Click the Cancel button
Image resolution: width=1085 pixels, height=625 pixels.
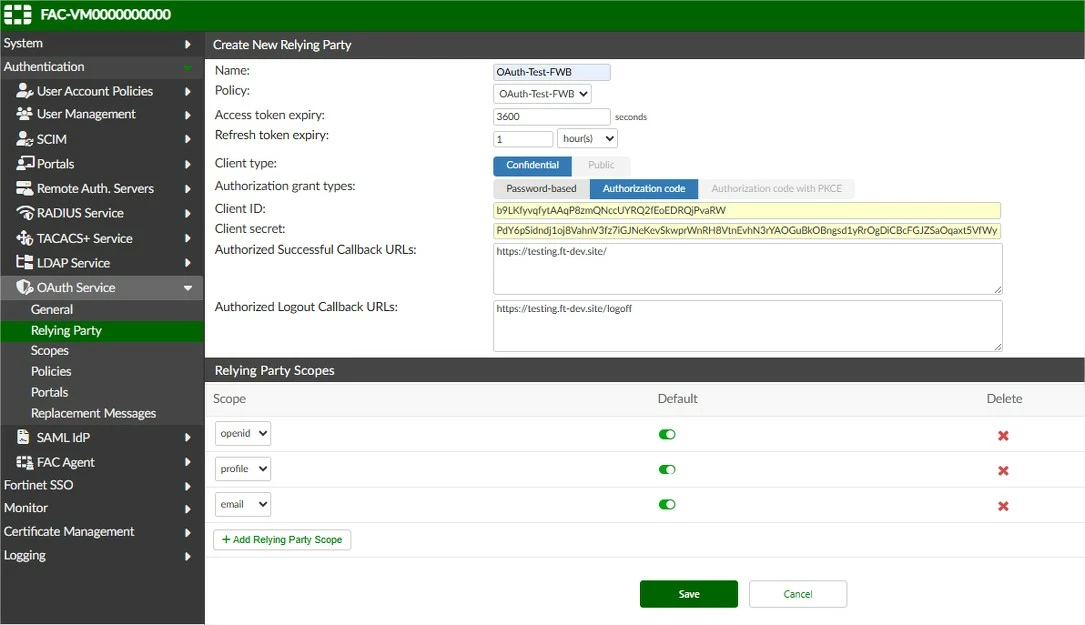pyautogui.click(x=798, y=594)
